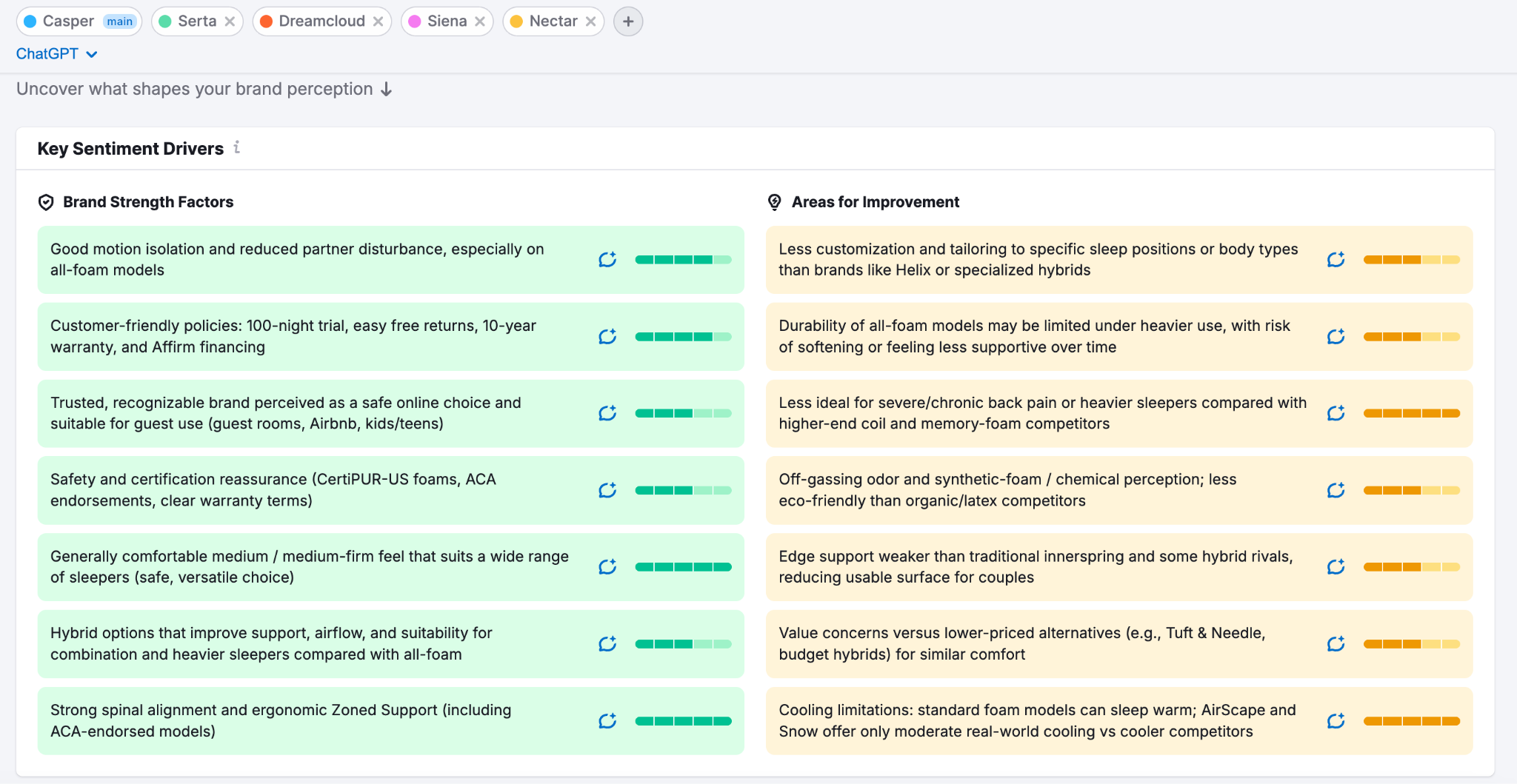Click the AI refresh icon for motion isolation row
This screenshot has height=784, width=1517.
coord(607,260)
